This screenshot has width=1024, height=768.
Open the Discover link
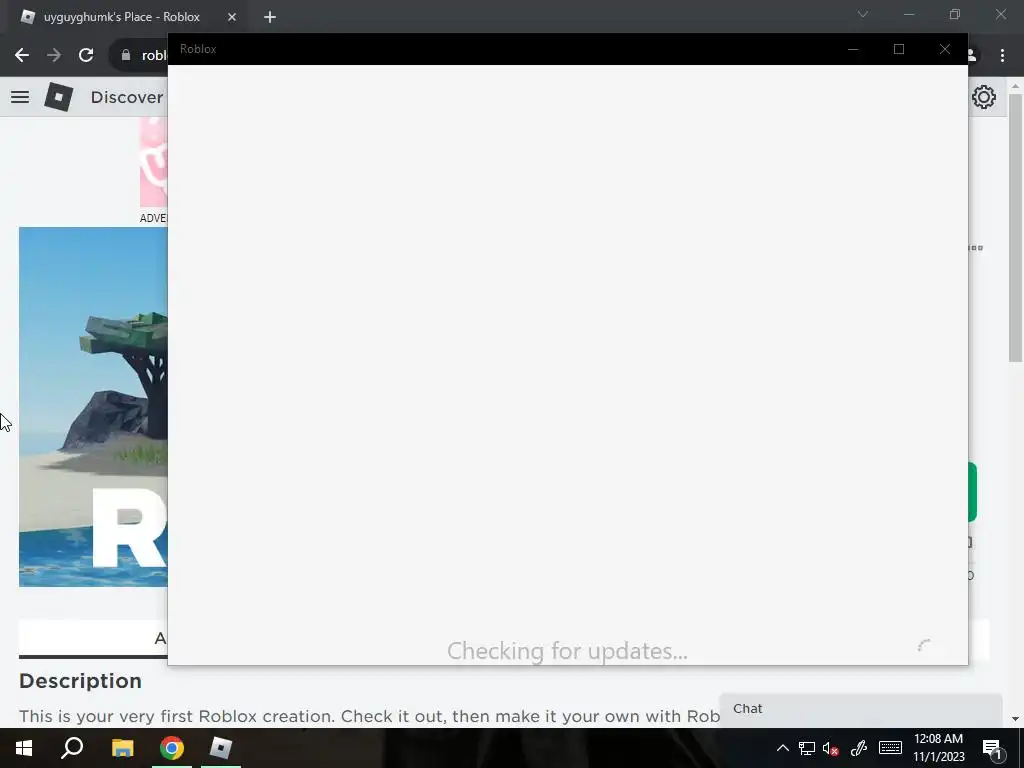127,97
